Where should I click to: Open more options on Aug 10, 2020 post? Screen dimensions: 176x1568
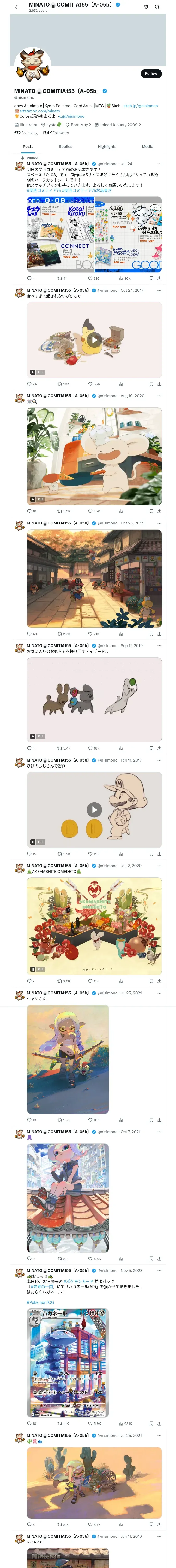pos(160,396)
